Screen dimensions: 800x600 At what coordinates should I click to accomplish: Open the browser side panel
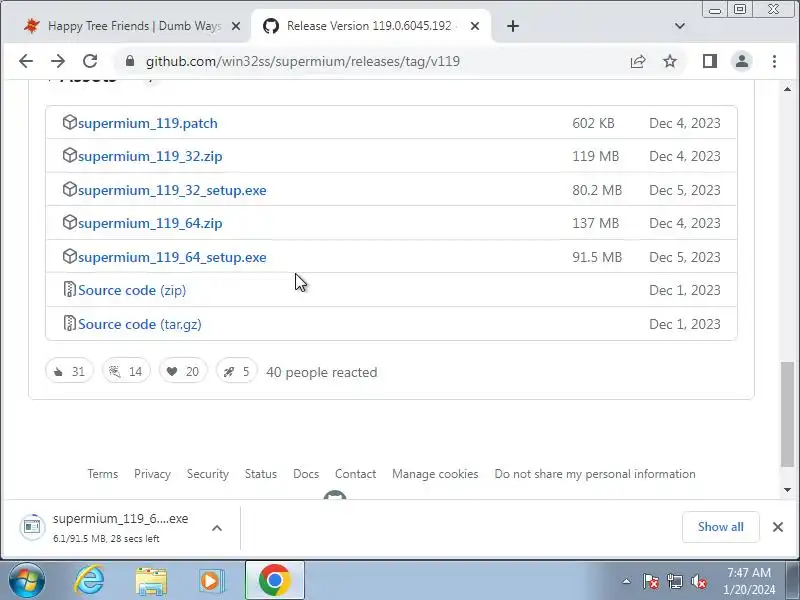pos(710,61)
